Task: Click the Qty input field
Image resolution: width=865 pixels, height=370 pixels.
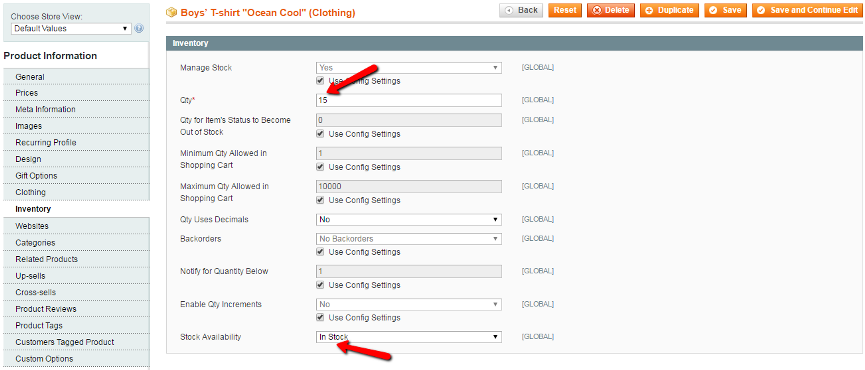Action: point(409,100)
